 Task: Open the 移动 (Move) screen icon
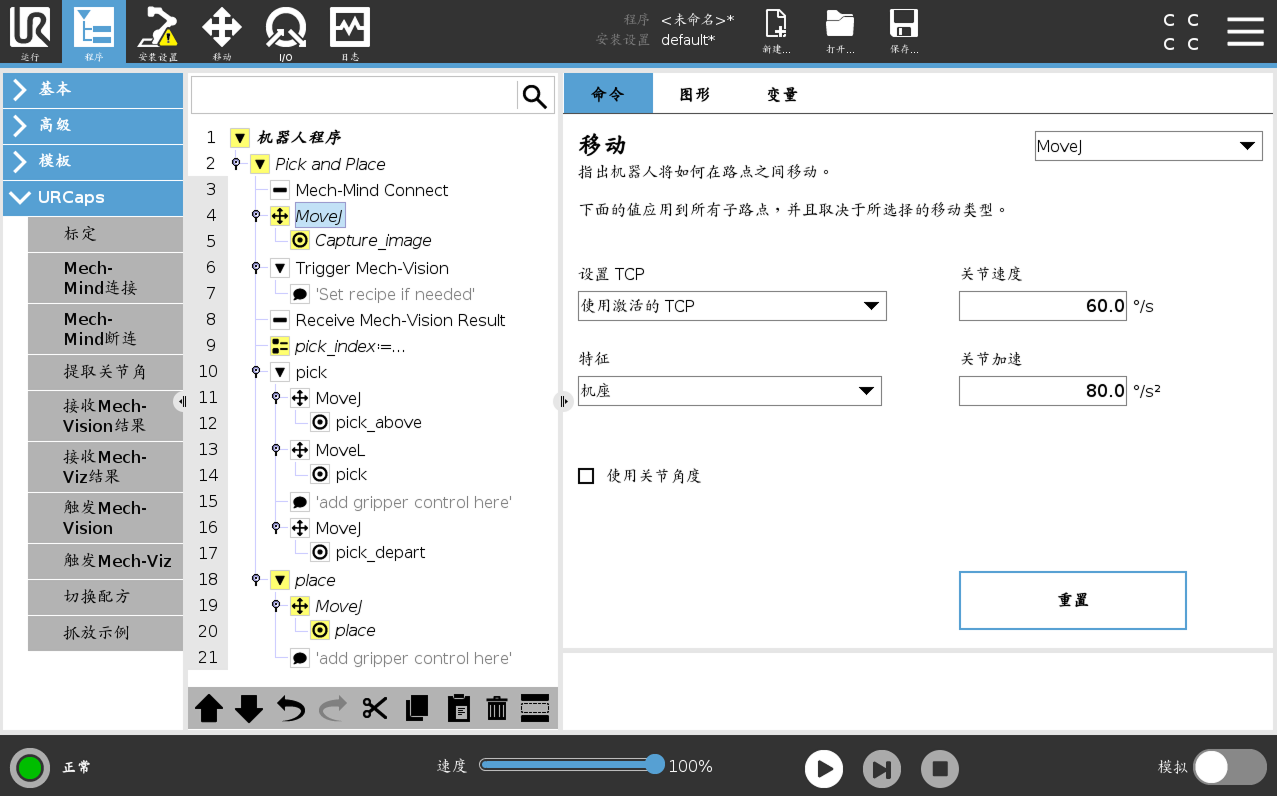click(221, 32)
